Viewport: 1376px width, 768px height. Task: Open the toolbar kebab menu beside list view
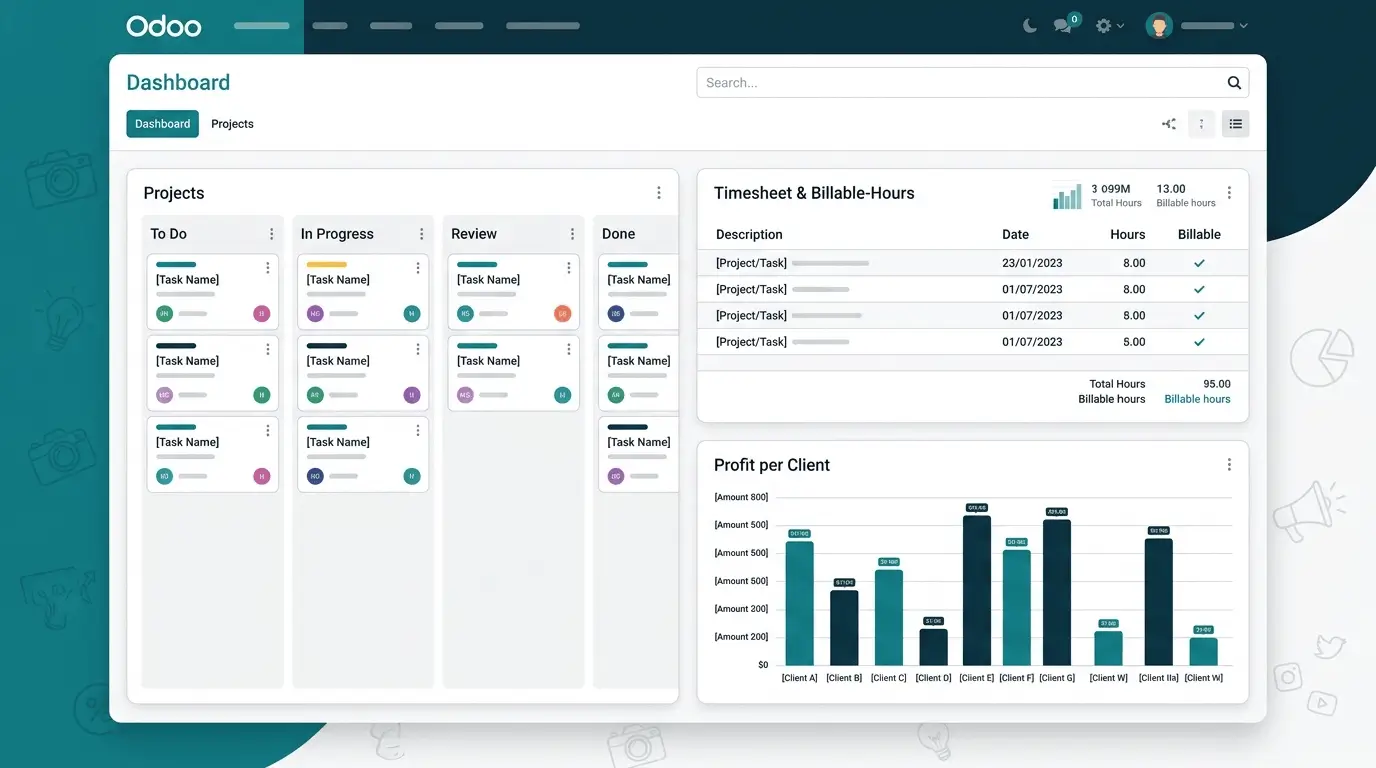click(1201, 124)
